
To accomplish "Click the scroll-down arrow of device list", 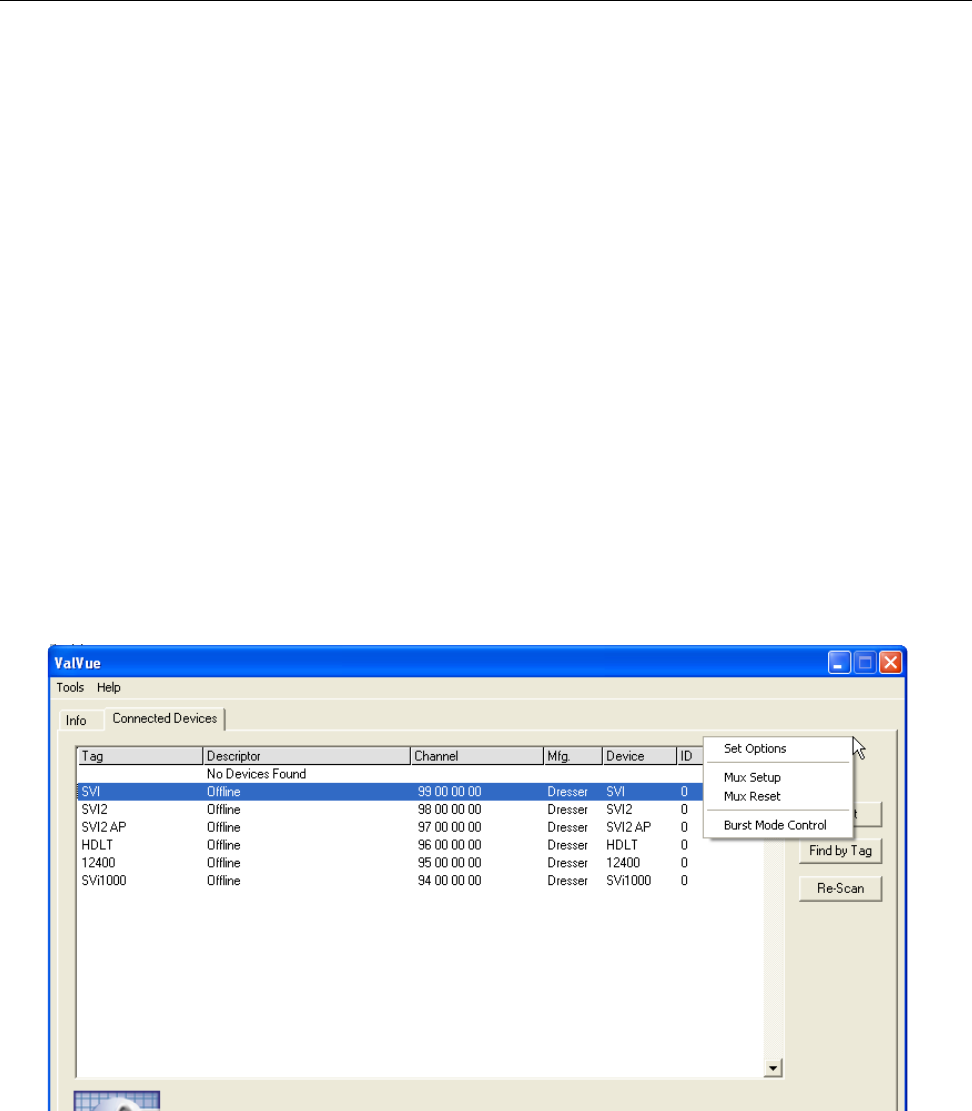I will tap(773, 1068).
